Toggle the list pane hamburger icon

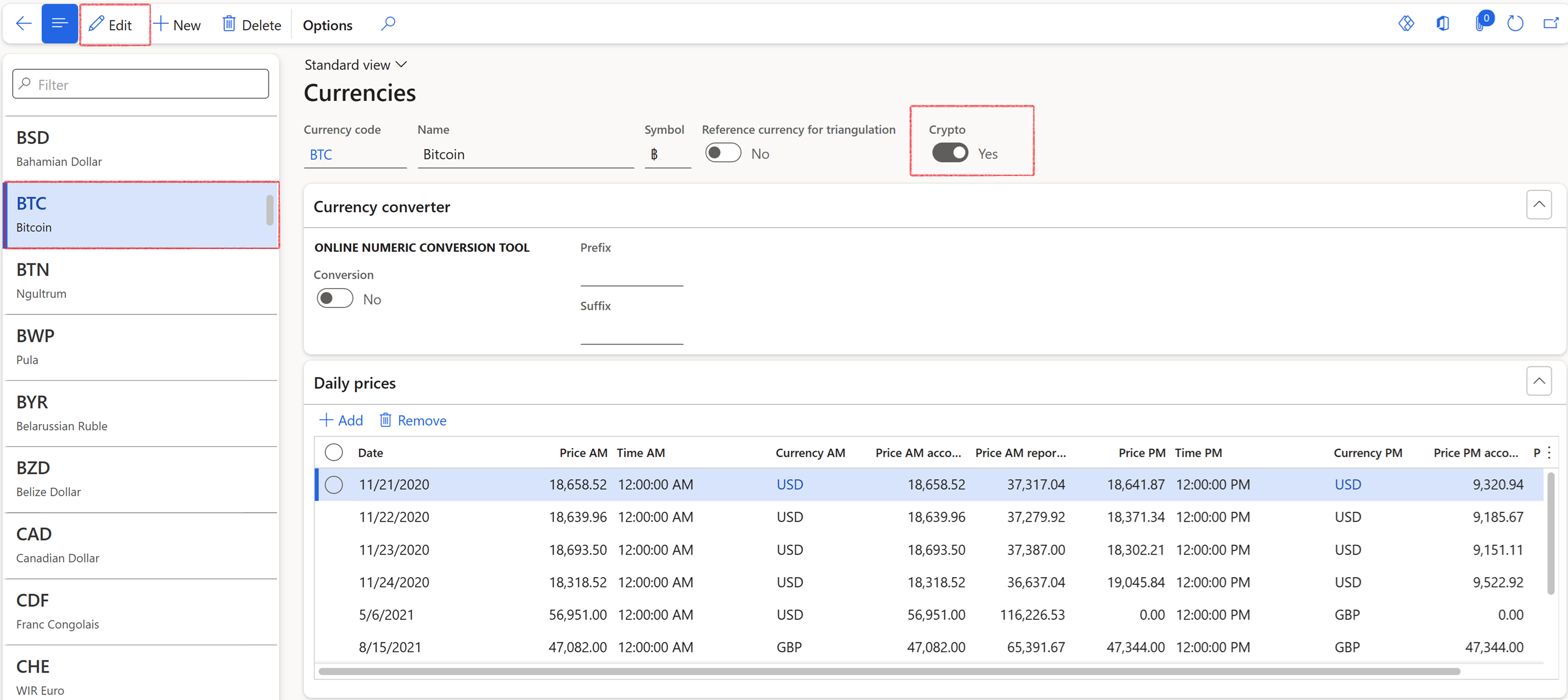pyautogui.click(x=59, y=24)
